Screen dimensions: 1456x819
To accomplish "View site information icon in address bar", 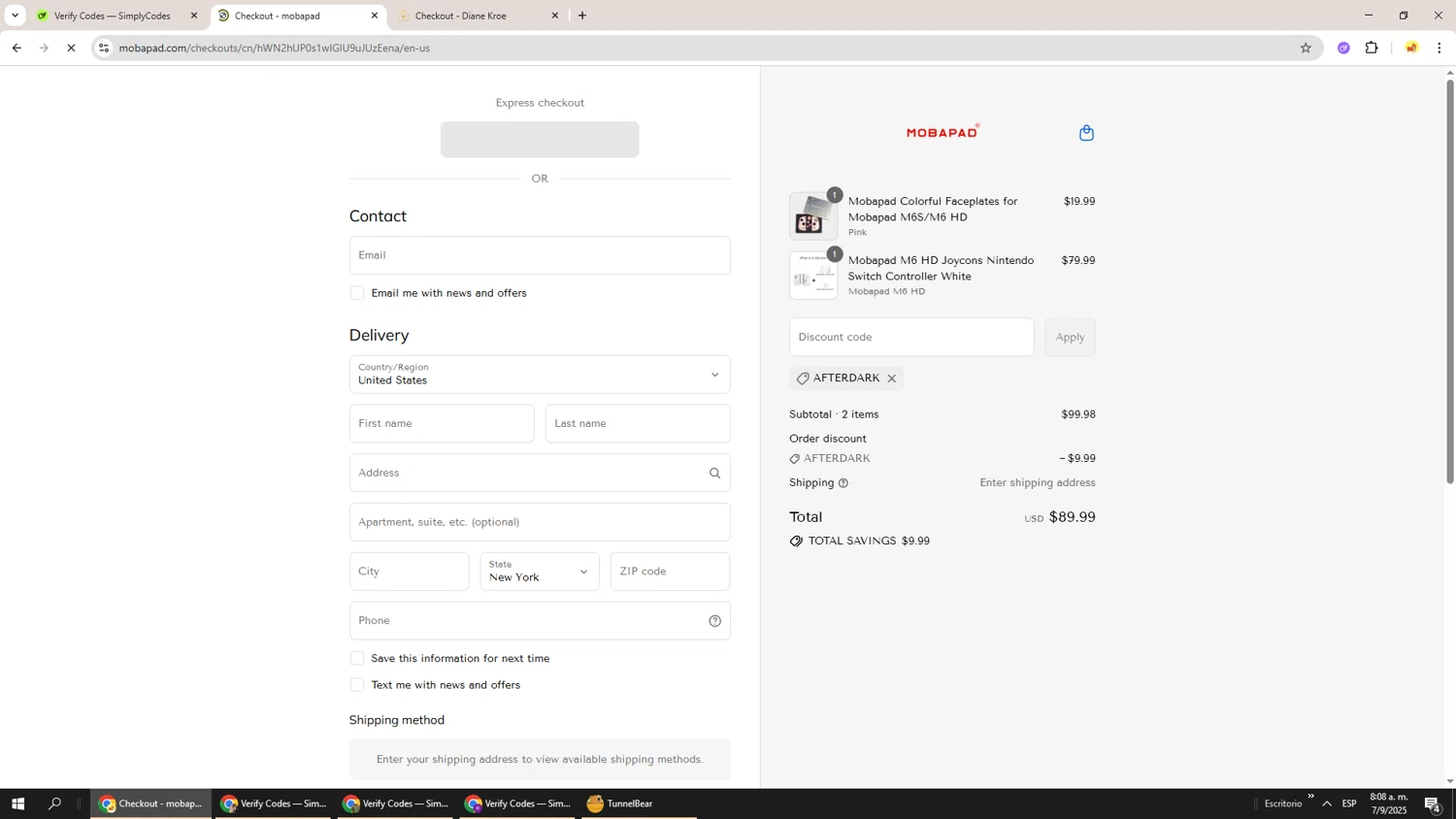I will coord(104,48).
